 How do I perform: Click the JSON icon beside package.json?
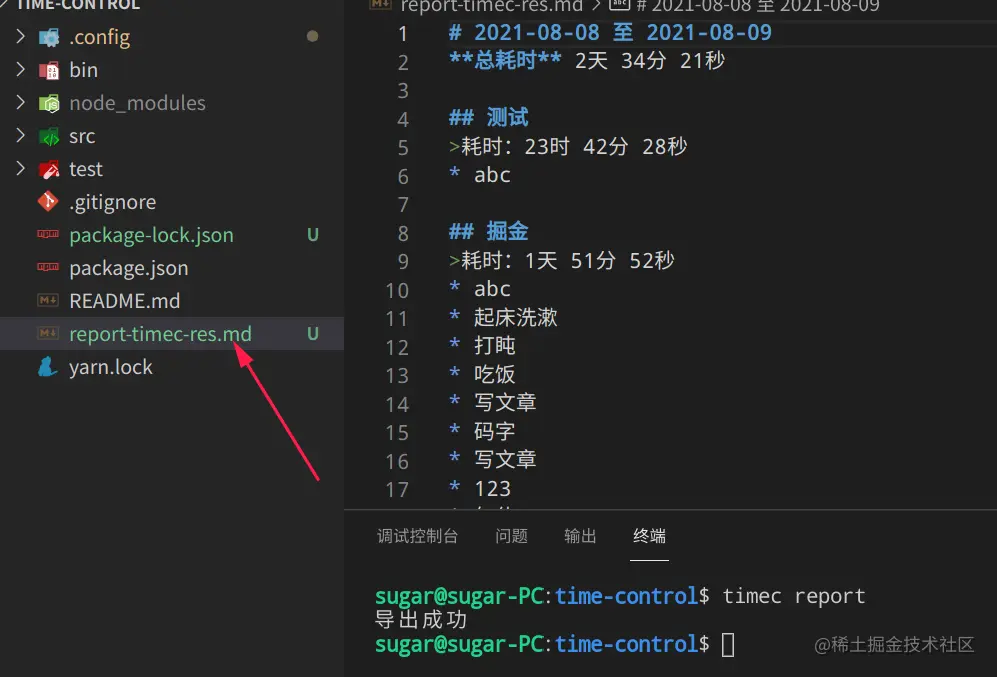coord(47,268)
